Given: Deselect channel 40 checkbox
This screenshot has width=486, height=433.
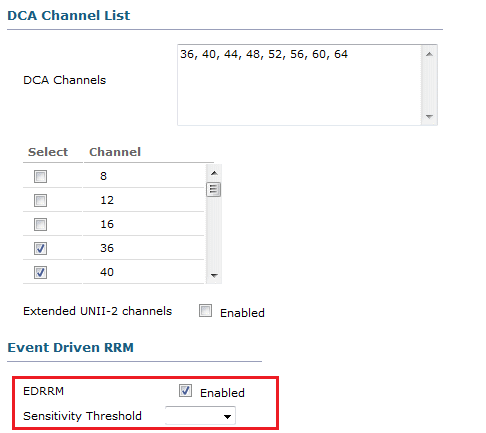Looking at the screenshot, I should 40,272.
